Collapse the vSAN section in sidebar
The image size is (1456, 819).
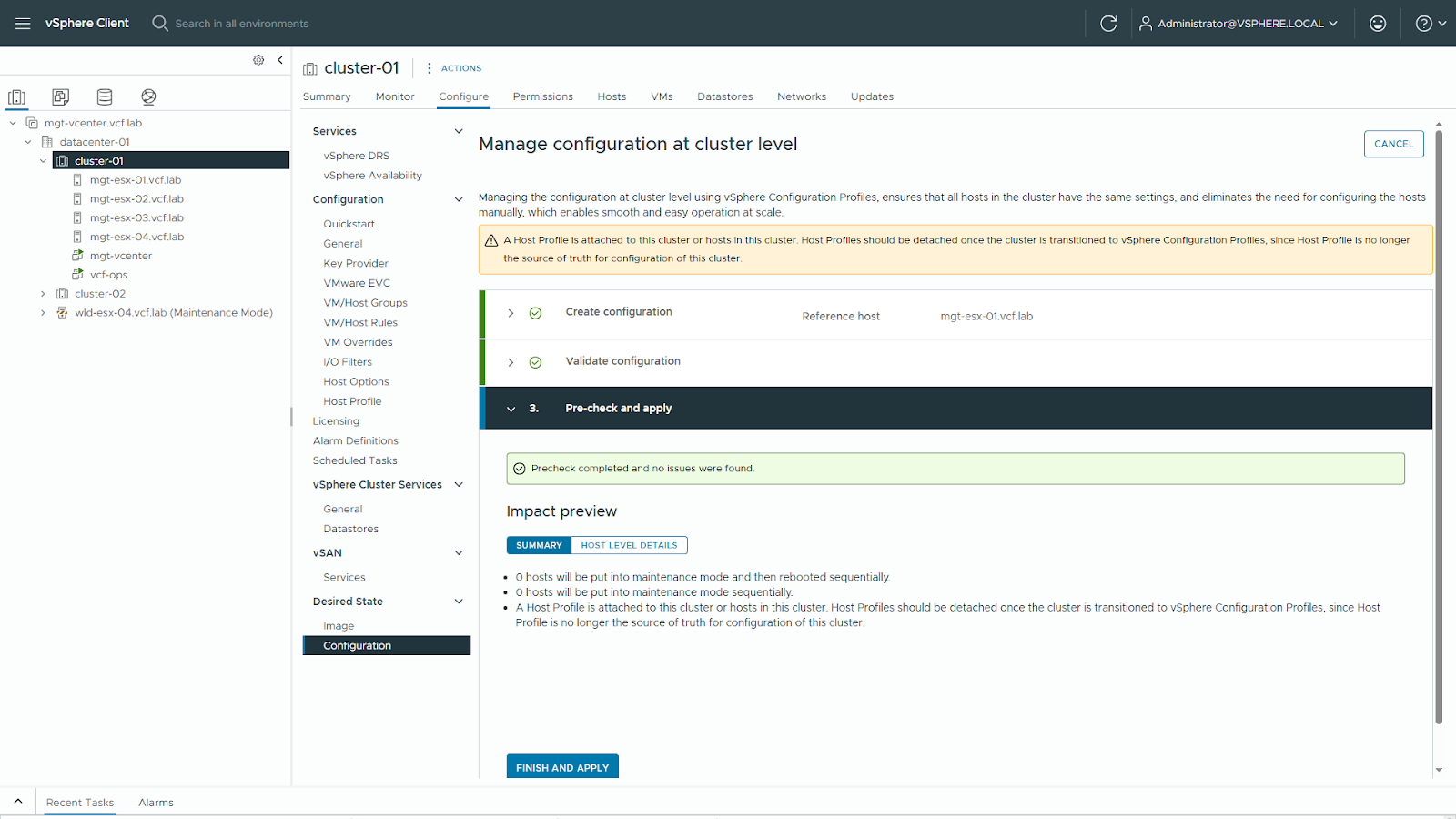(x=459, y=553)
